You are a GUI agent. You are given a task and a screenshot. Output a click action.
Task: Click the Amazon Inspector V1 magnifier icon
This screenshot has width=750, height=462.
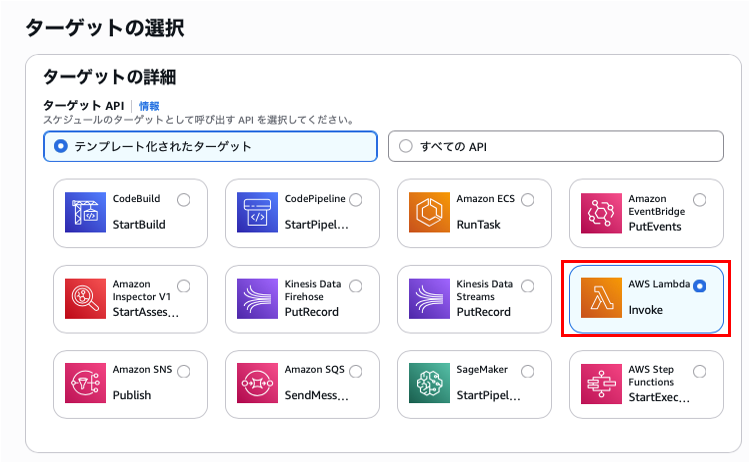[85, 298]
